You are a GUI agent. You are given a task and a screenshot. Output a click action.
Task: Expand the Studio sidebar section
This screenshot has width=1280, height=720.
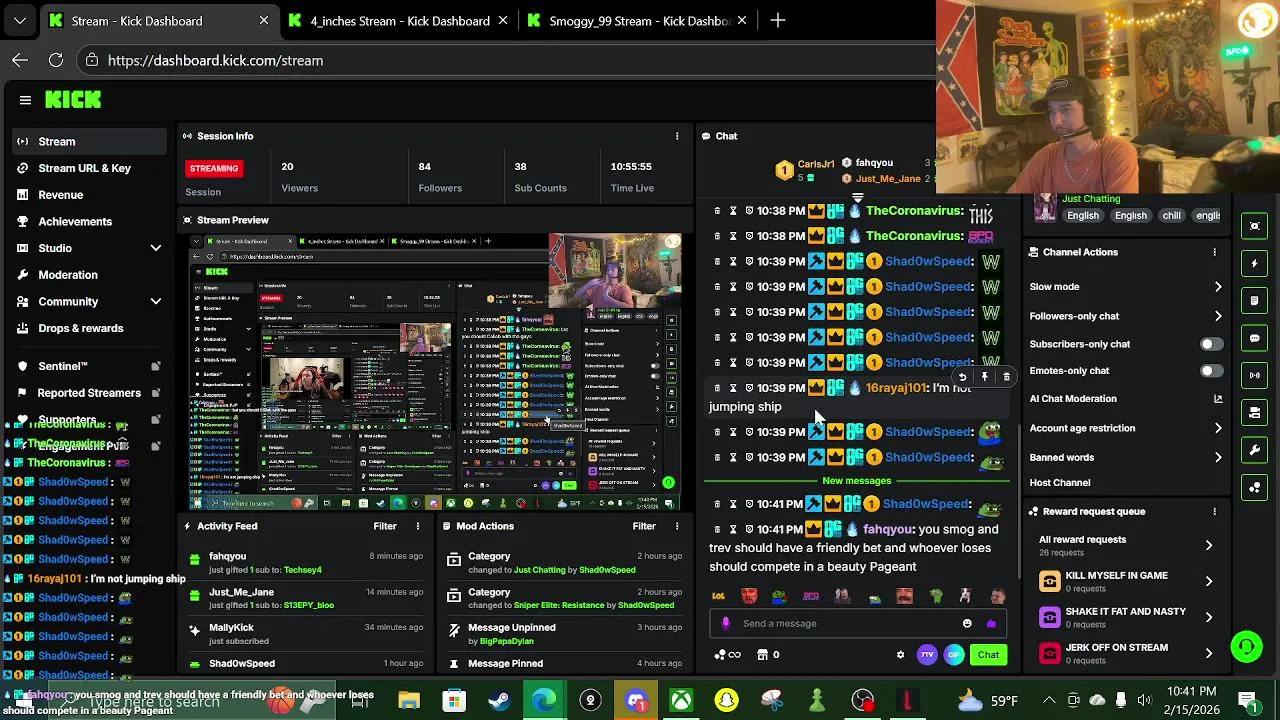[155, 248]
